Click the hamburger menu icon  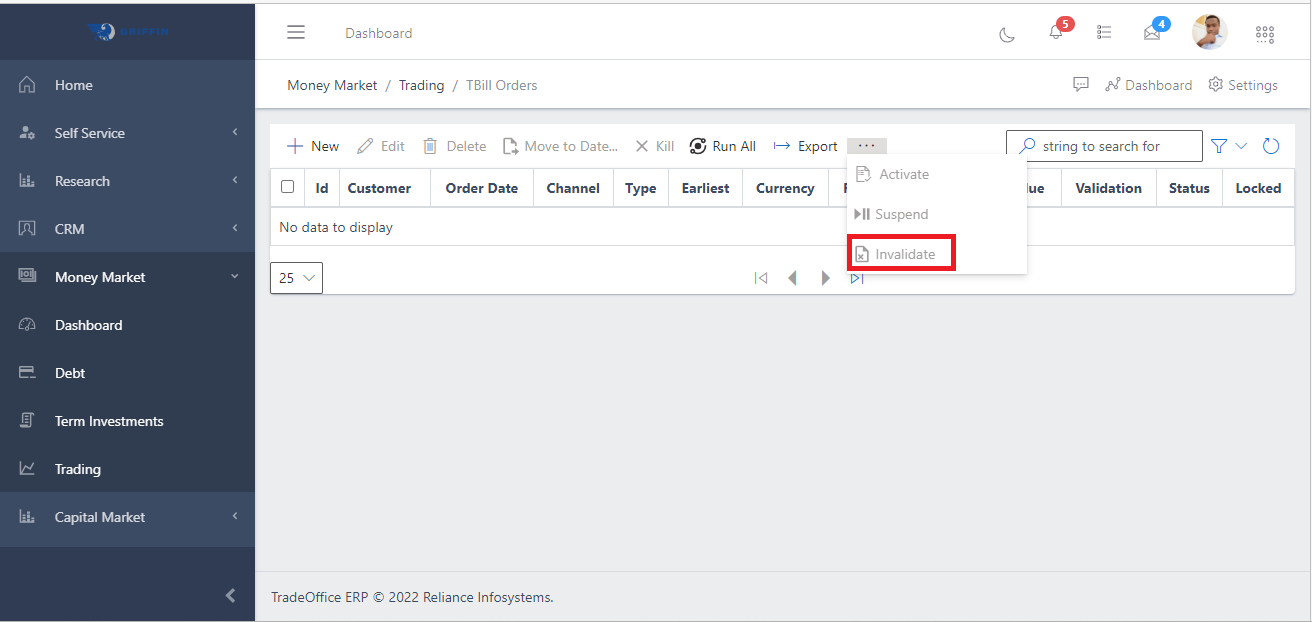(296, 33)
